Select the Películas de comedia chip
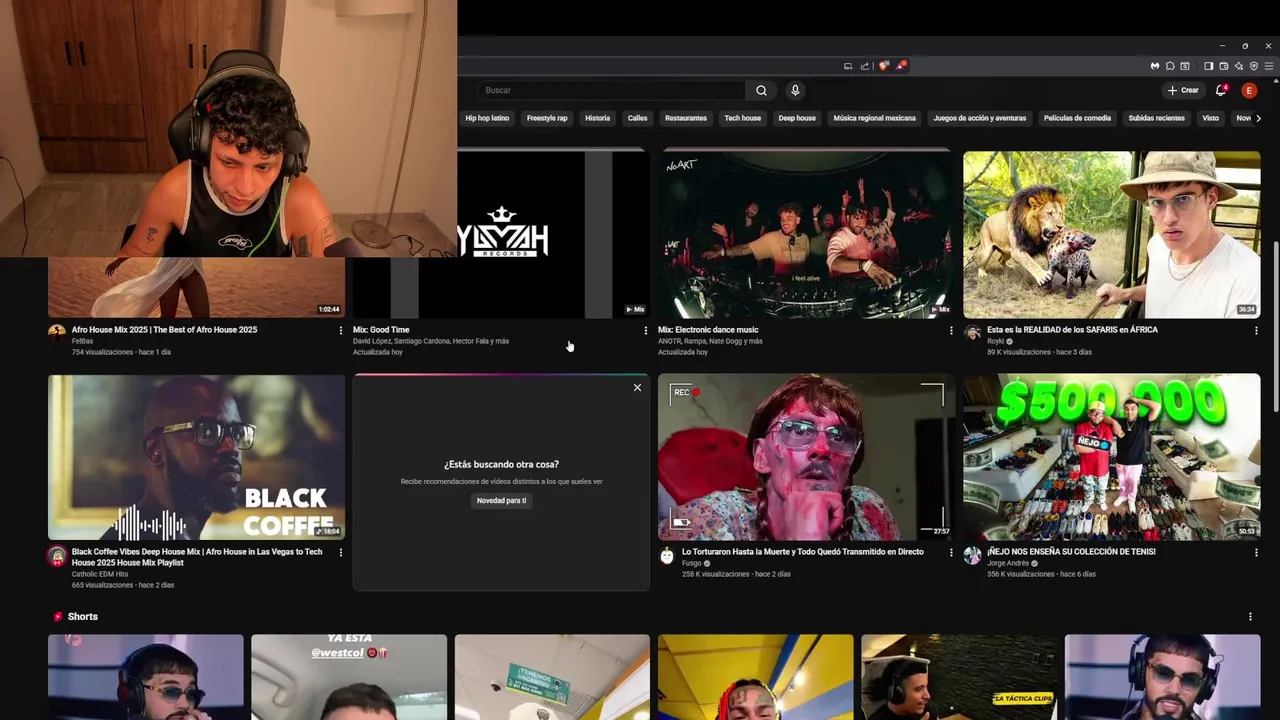Image resolution: width=1280 pixels, height=720 pixels. 1077,118
